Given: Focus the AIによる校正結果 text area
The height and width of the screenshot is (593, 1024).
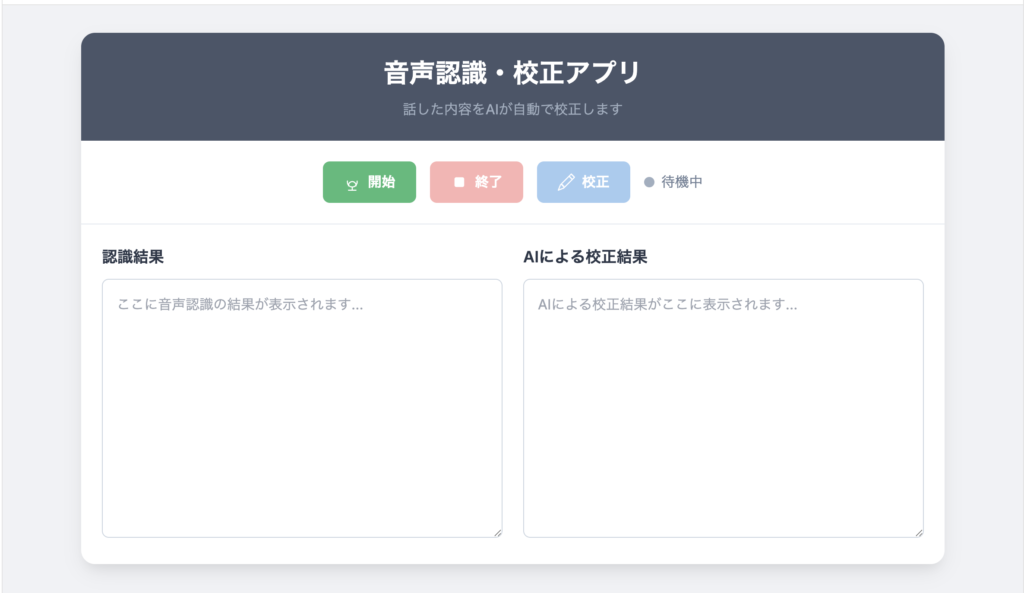Looking at the screenshot, I should [722, 420].
